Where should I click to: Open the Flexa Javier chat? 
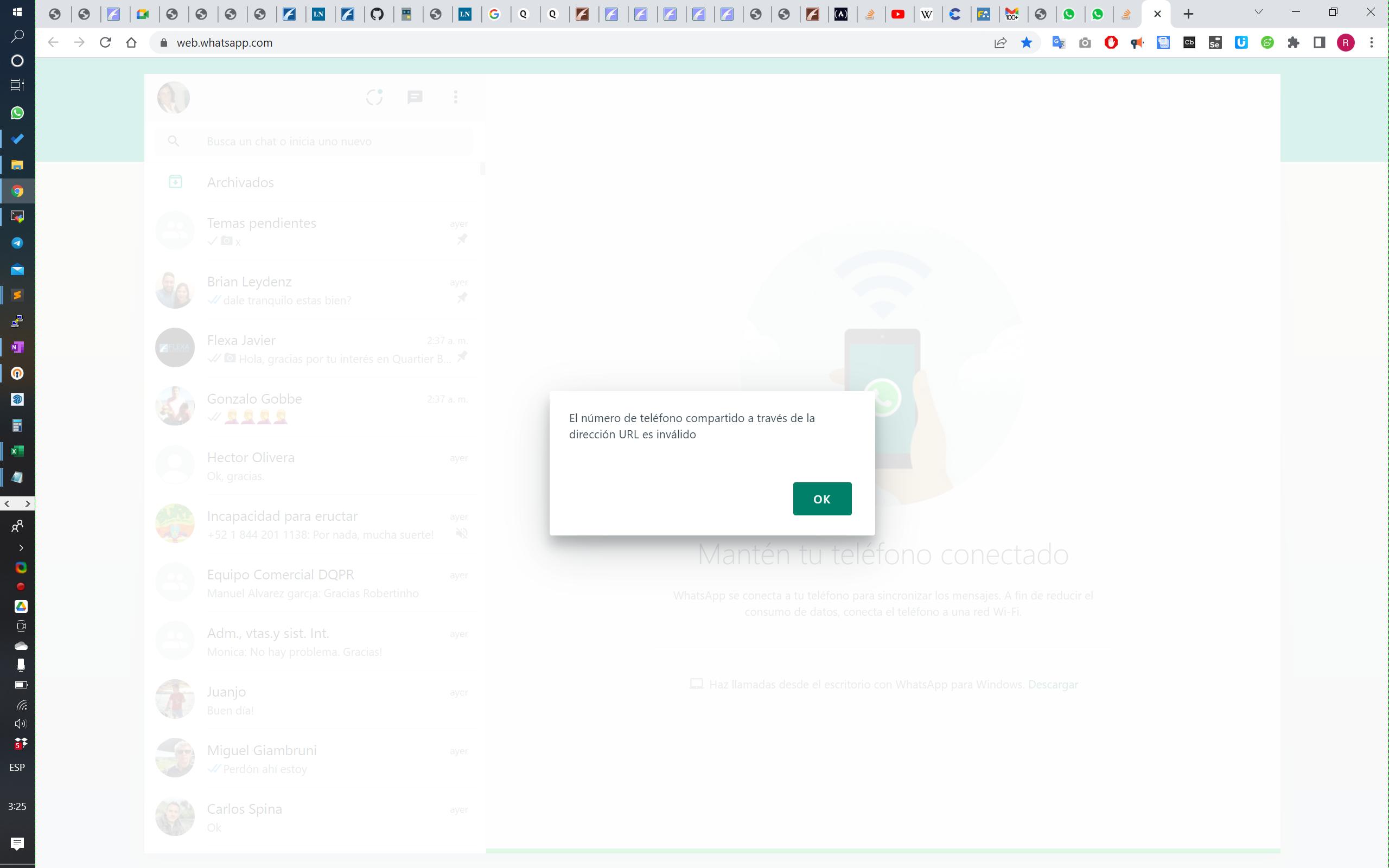coord(314,348)
